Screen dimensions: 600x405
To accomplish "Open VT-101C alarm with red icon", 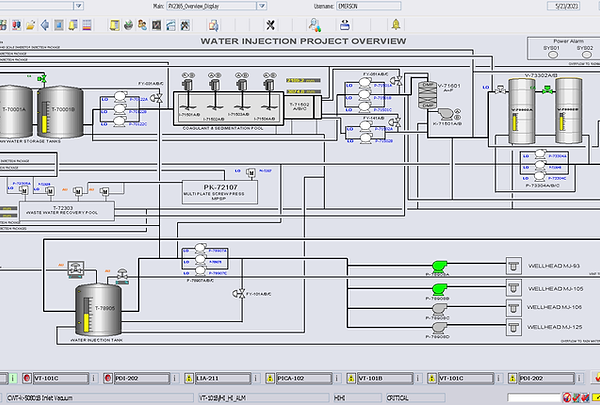I will point(61,378).
